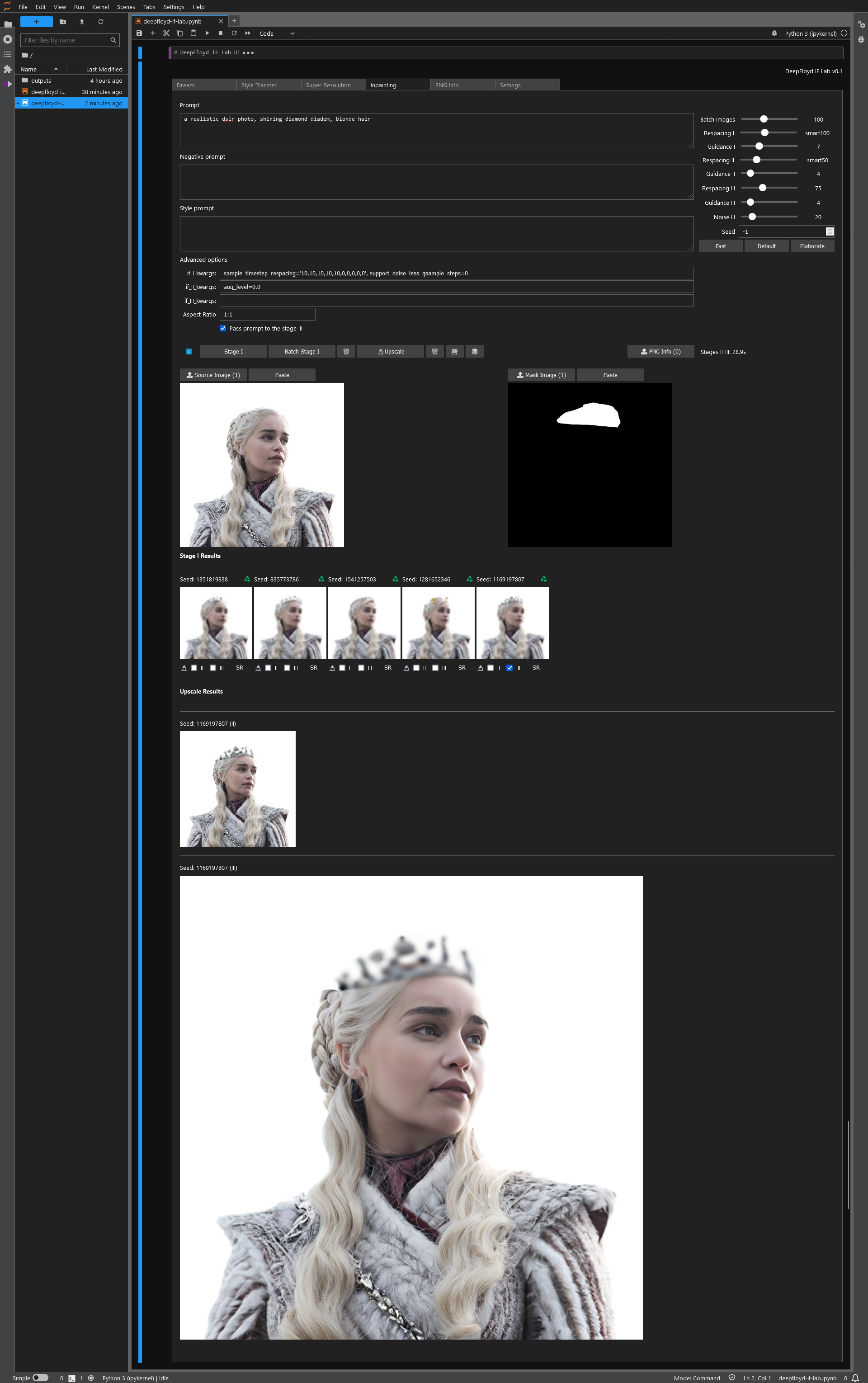Upload files using the upload arrow icon
The height and width of the screenshot is (1383, 868).
pyautogui.click(x=81, y=22)
